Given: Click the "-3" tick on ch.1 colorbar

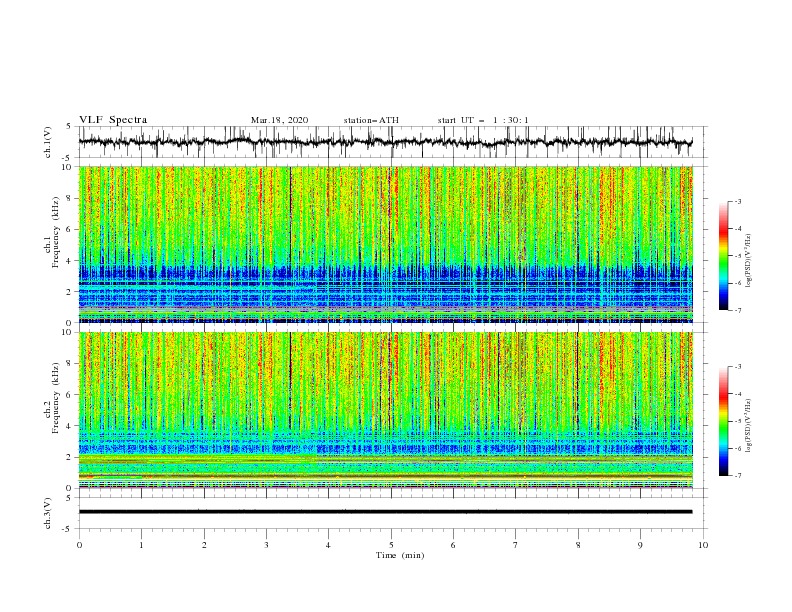Looking at the screenshot, I should 738,201.
